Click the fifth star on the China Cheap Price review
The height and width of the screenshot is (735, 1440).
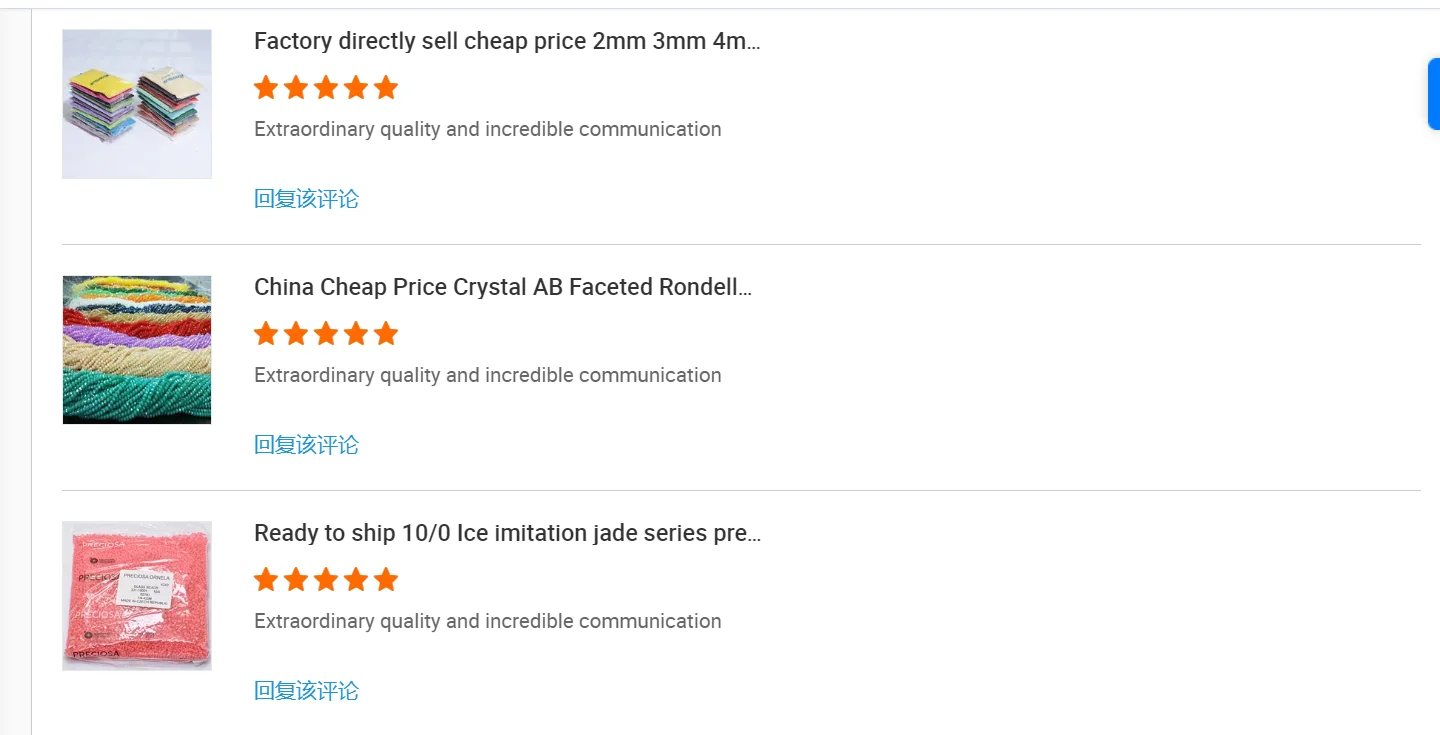coord(386,334)
